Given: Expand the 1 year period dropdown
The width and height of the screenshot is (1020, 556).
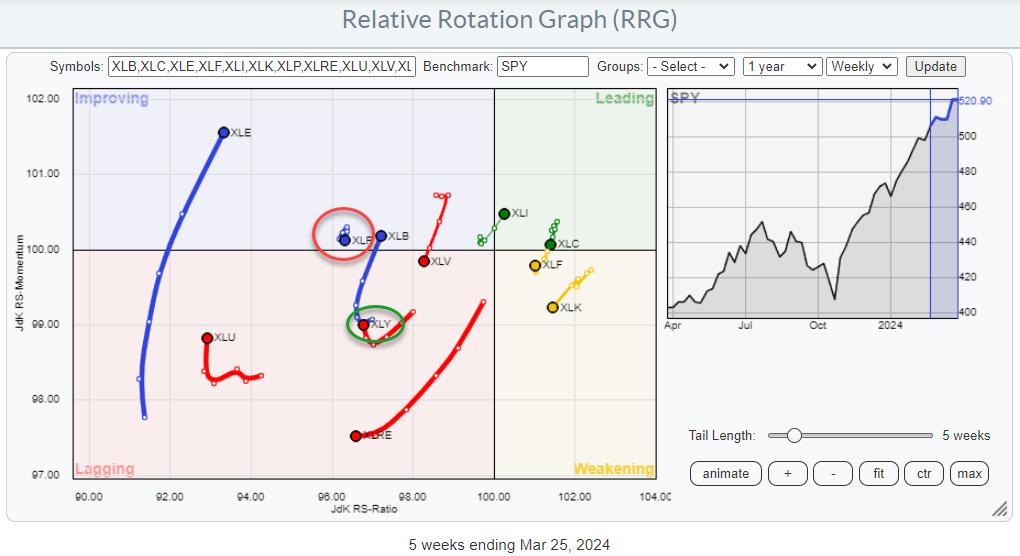Looking at the screenshot, I should (x=781, y=67).
